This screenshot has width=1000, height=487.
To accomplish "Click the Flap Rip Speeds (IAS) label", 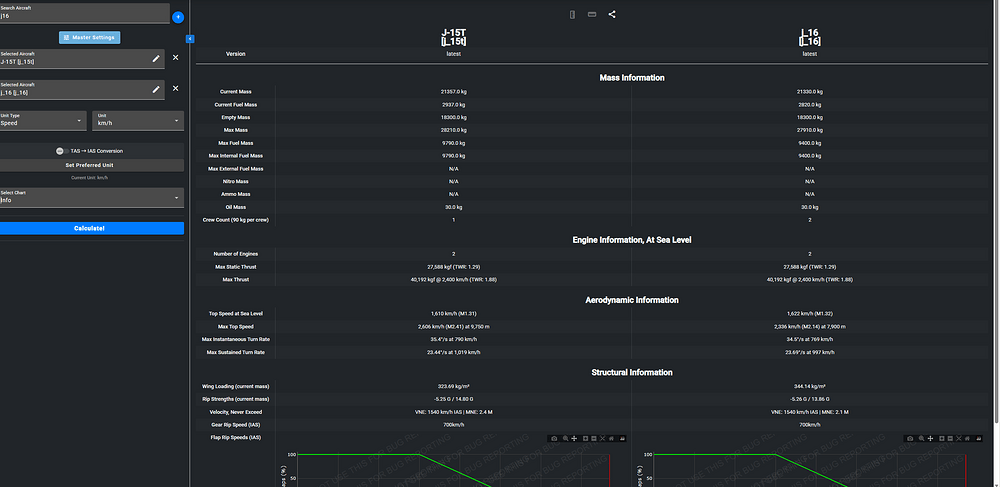I will click(235, 437).
